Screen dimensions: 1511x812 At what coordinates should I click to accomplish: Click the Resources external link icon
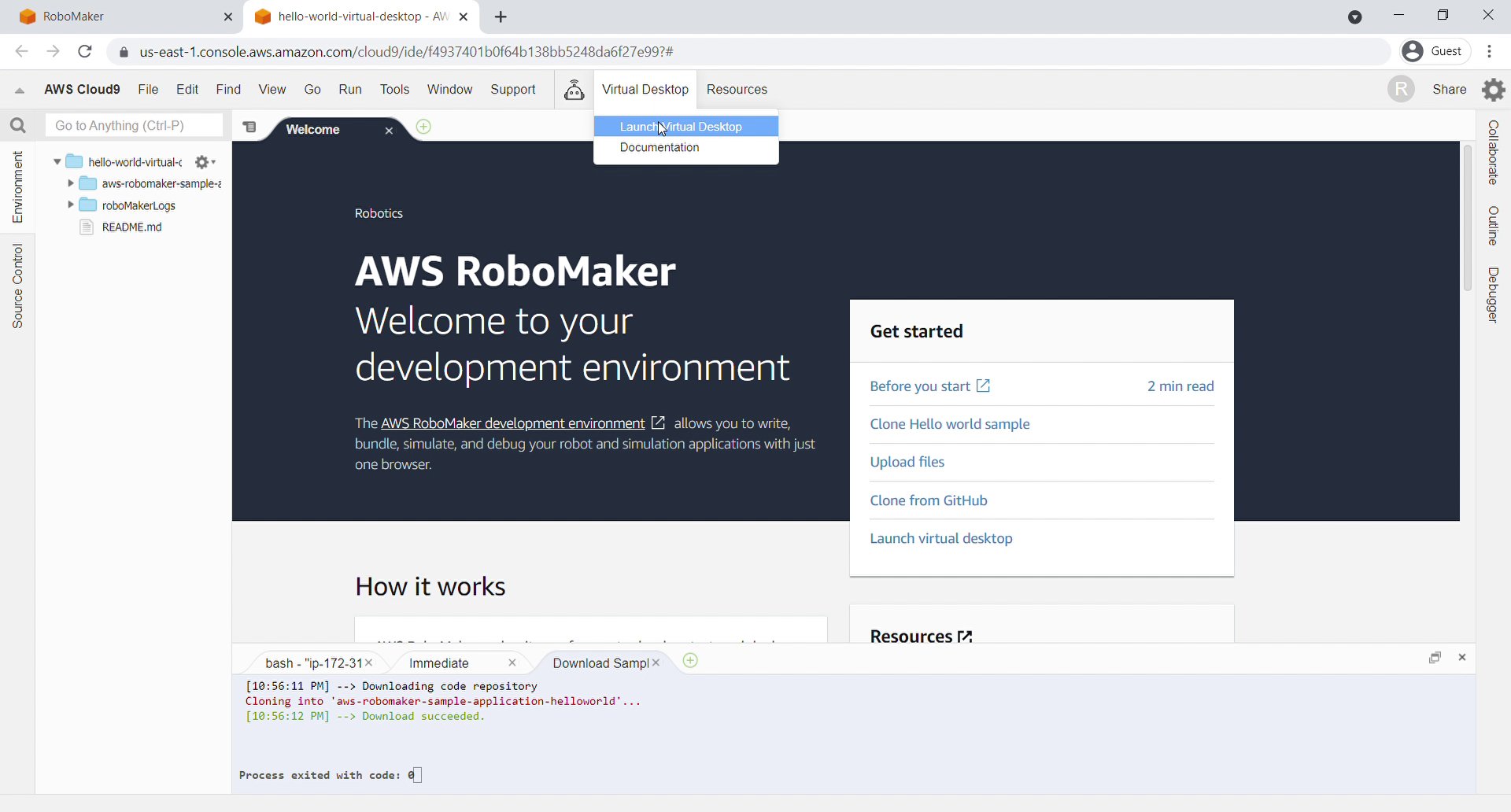[x=966, y=637]
